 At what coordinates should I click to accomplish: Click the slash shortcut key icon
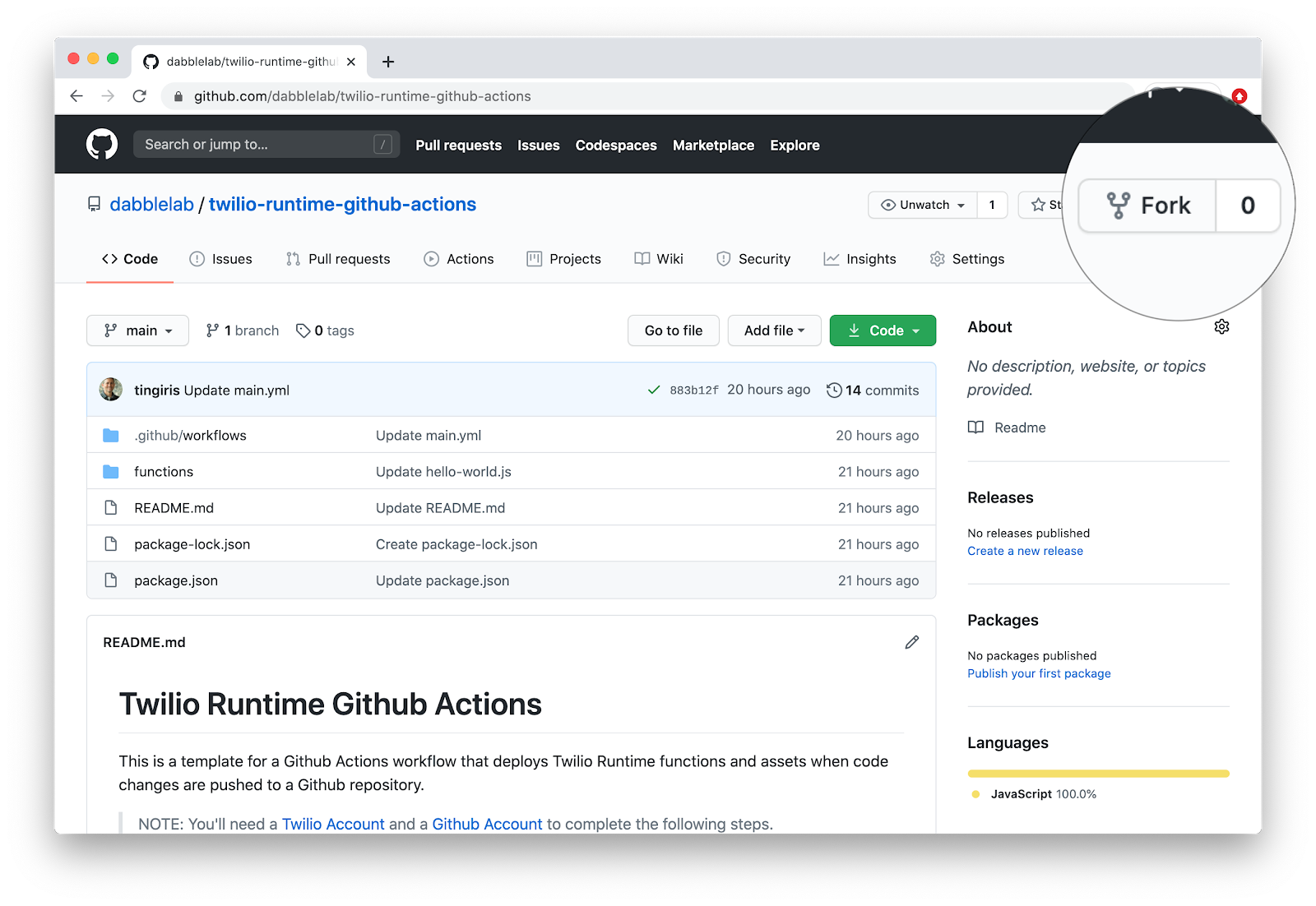[x=382, y=144]
